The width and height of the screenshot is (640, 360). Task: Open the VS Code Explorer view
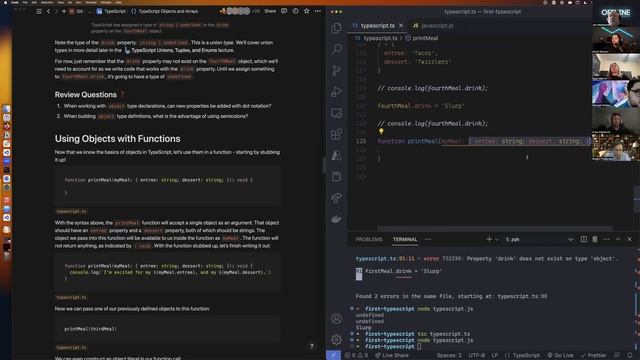click(x=336, y=28)
